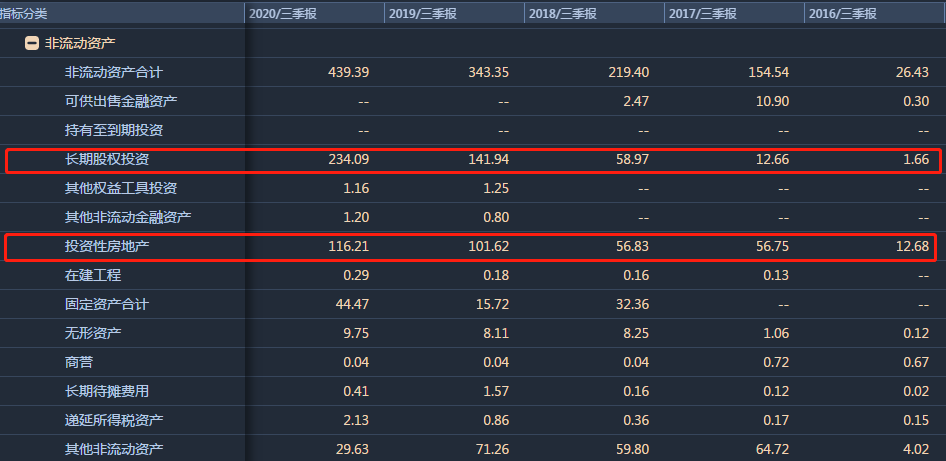Click the 递延所得税资产 row label
The height and width of the screenshot is (461, 946).
tap(114, 420)
